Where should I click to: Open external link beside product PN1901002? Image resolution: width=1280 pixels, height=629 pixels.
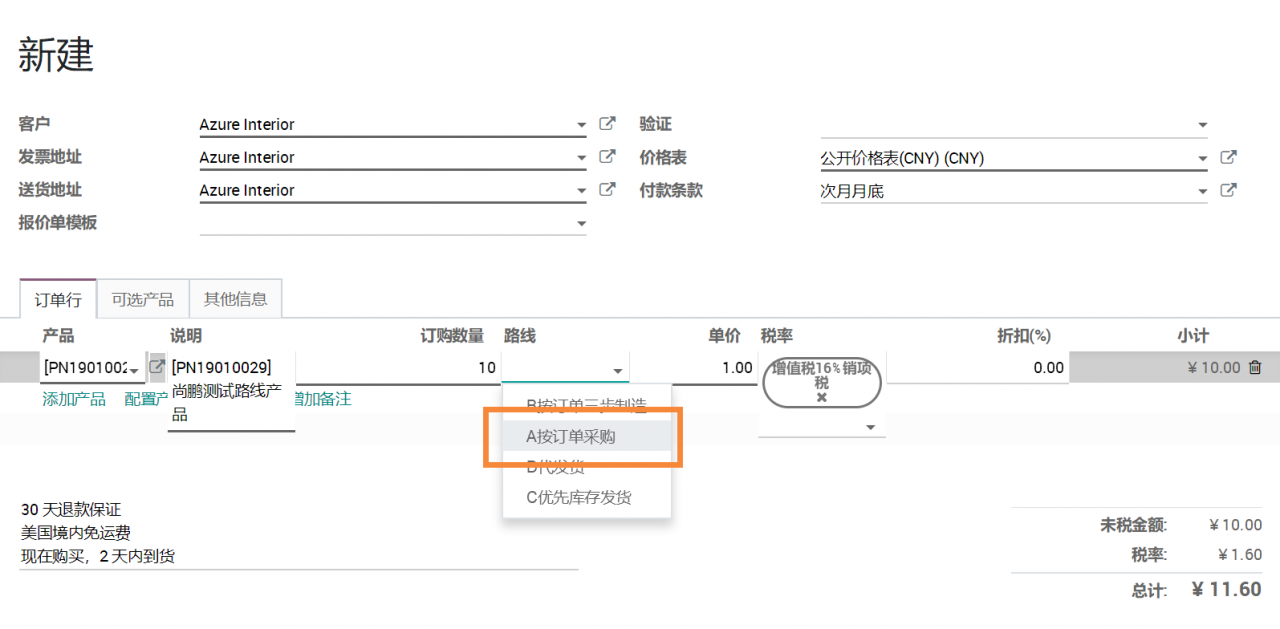[157, 367]
